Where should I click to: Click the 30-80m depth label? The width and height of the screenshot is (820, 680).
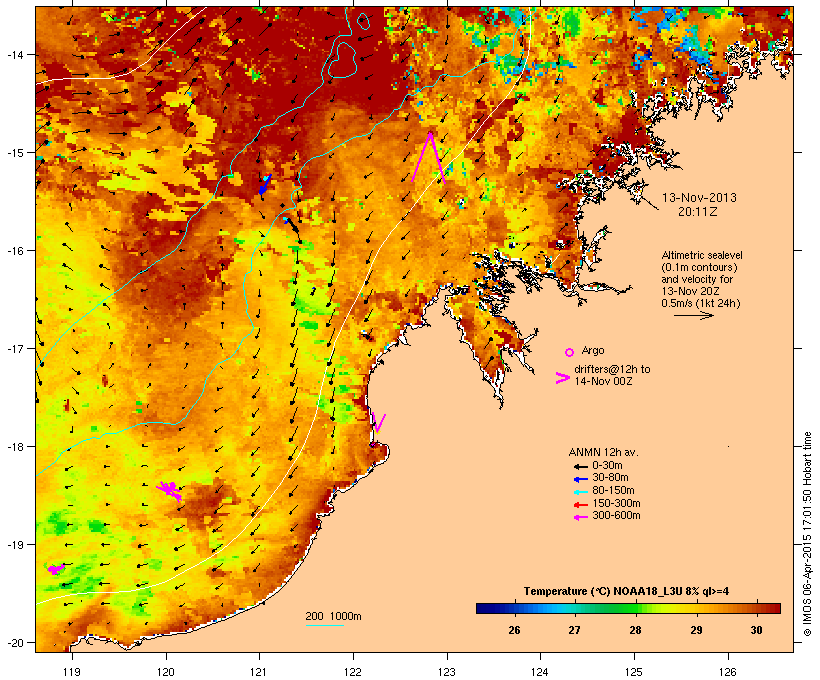click(x=610, y=478)
